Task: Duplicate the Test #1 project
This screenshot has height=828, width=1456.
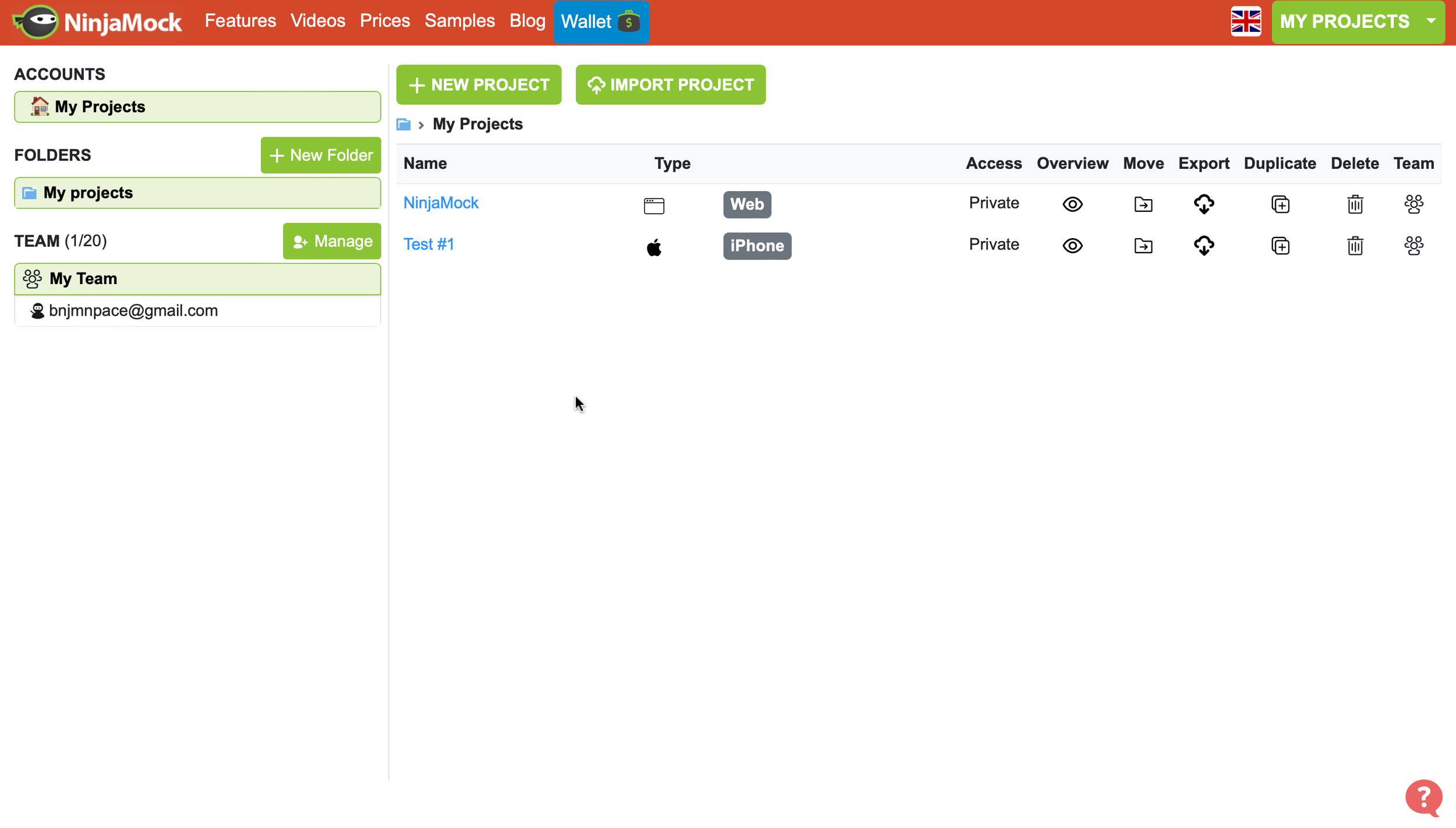Action: click(x=1280, y=246)
